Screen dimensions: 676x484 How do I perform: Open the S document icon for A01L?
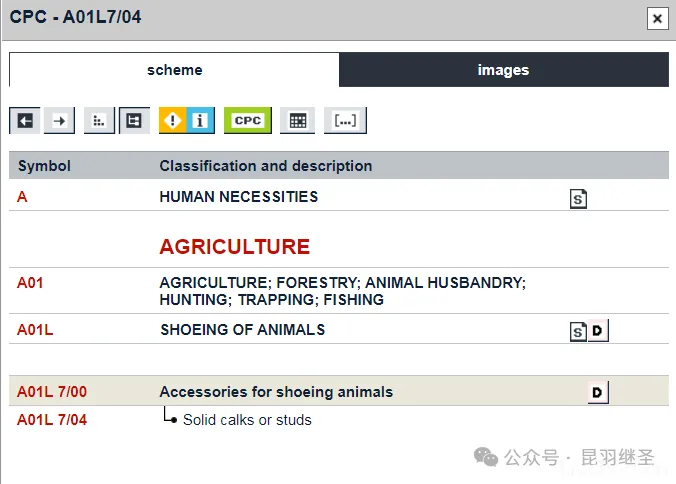coord(578,331)
